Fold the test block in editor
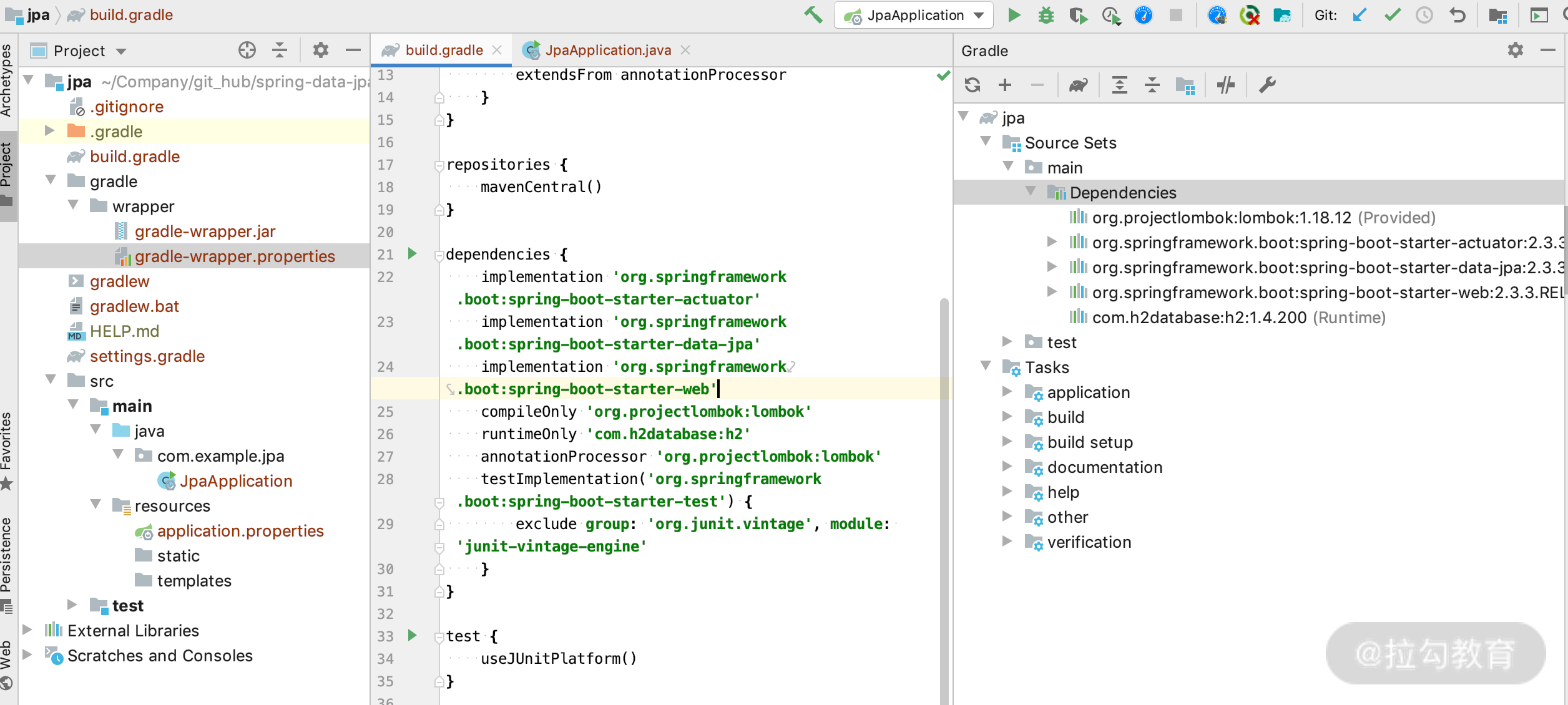Viewport: 1568px width, 705px height. (439, 638)
